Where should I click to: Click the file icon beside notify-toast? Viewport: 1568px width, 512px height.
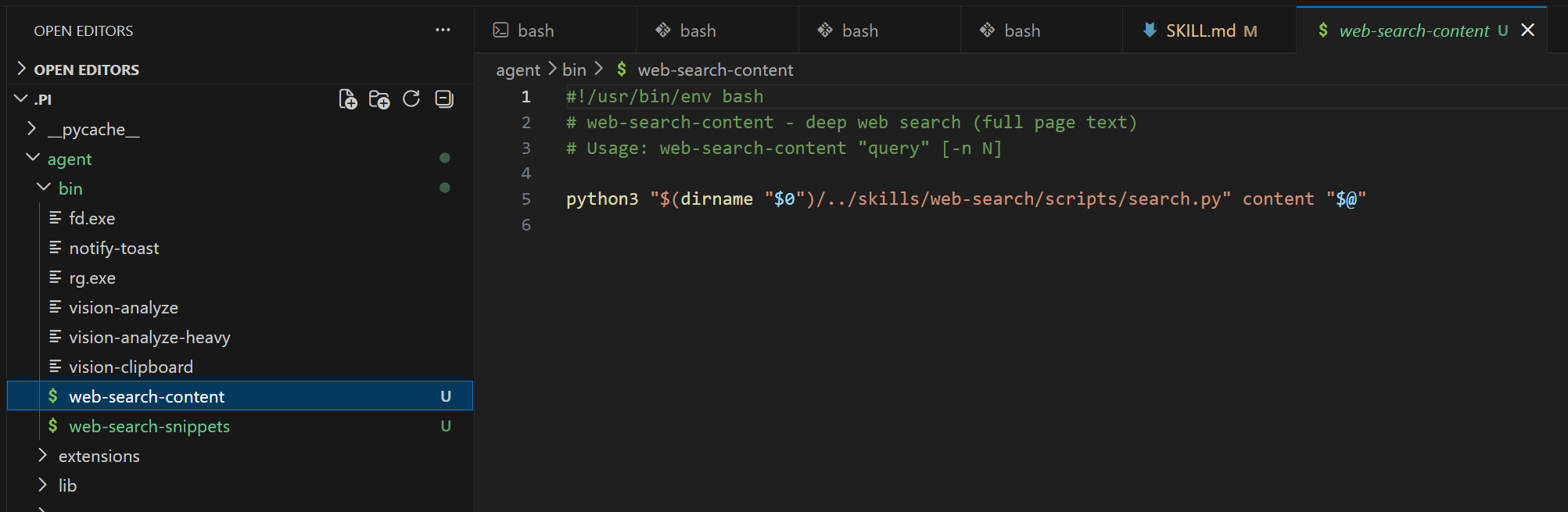tap(56, 247)
